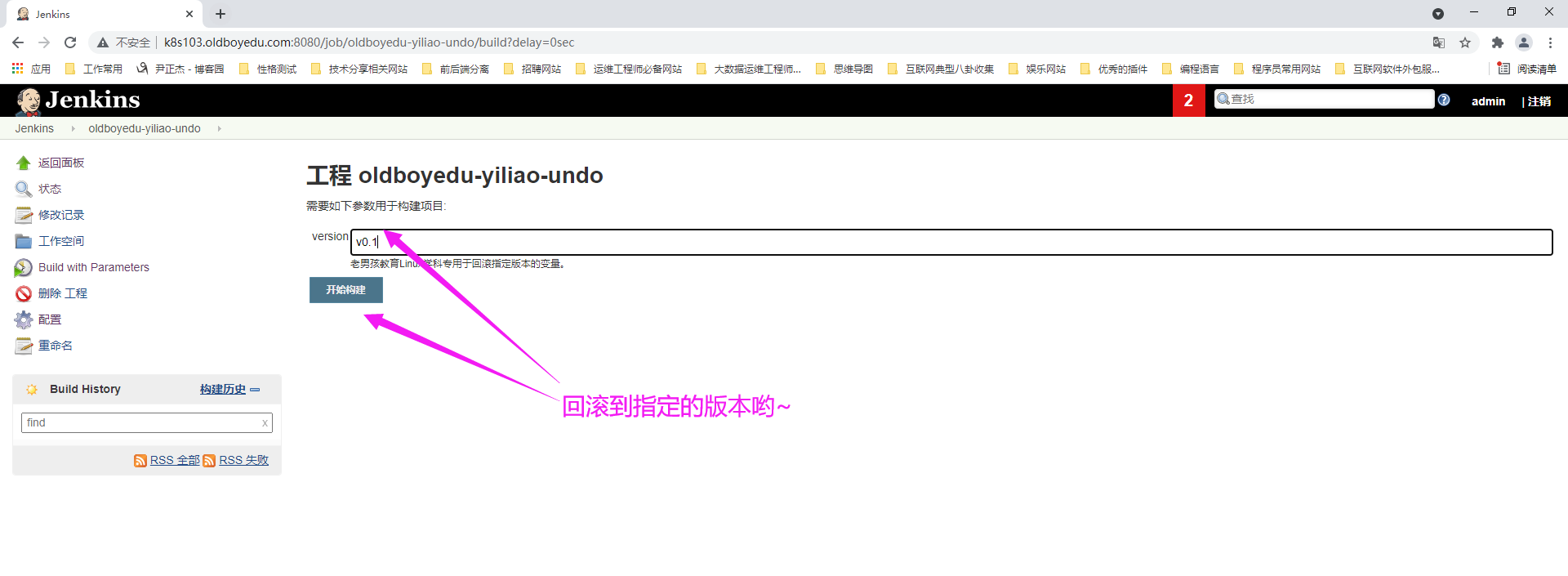
Task: Click the Build with Parameters clock icon
Action: (x=24, y=268)
